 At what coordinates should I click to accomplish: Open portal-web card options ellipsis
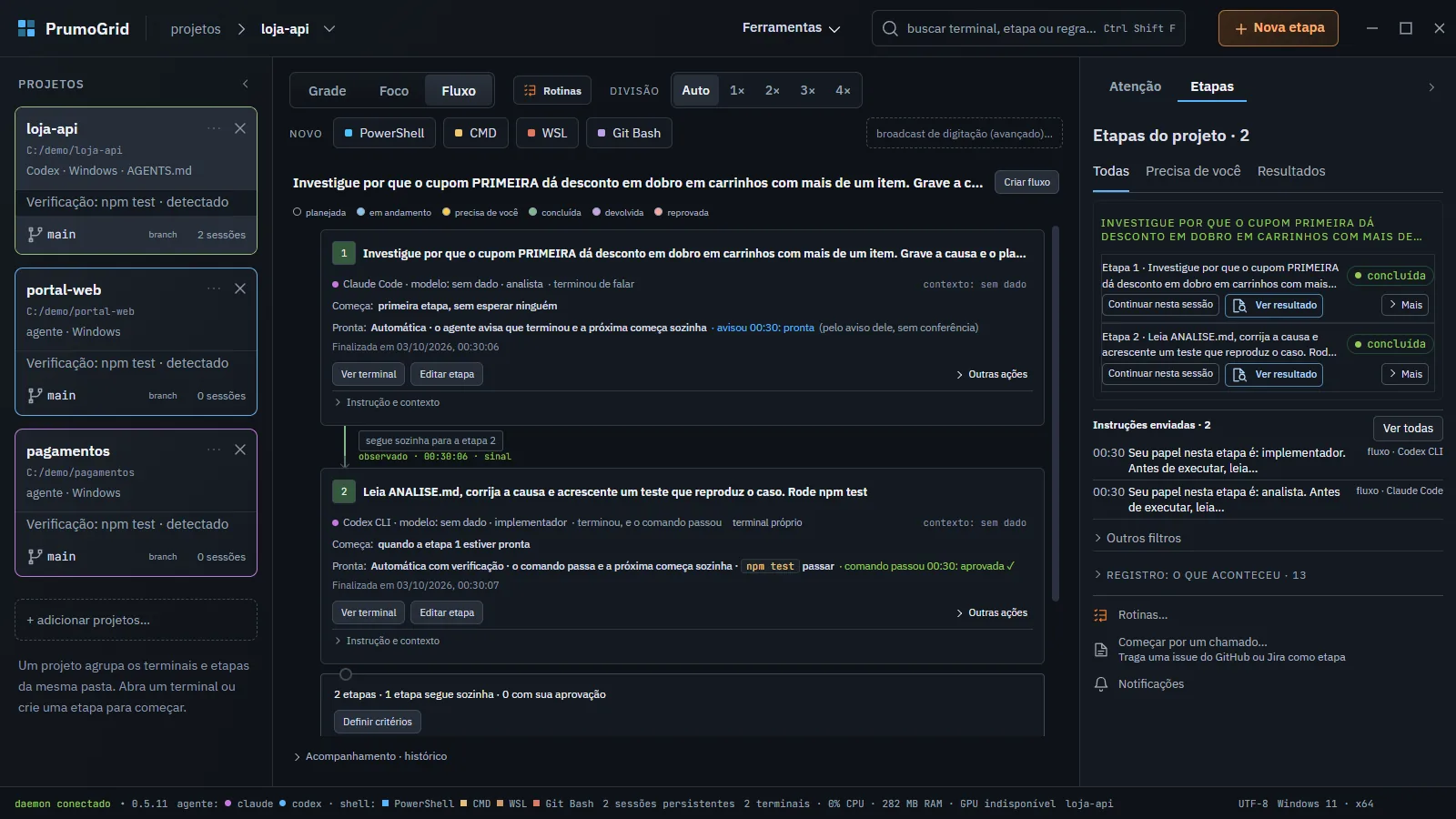214,289
